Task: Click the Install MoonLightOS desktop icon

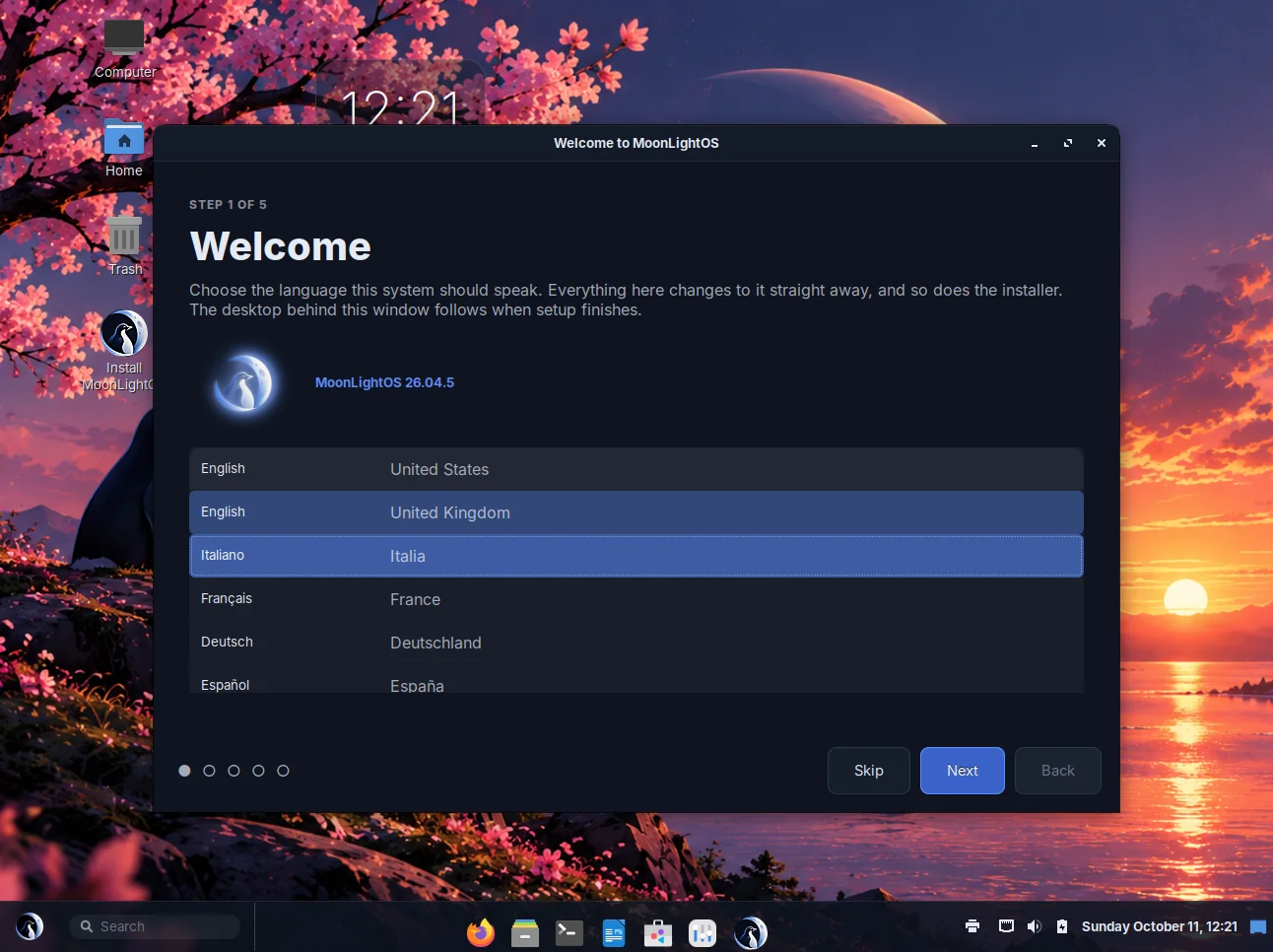Action: coord(124,333)
